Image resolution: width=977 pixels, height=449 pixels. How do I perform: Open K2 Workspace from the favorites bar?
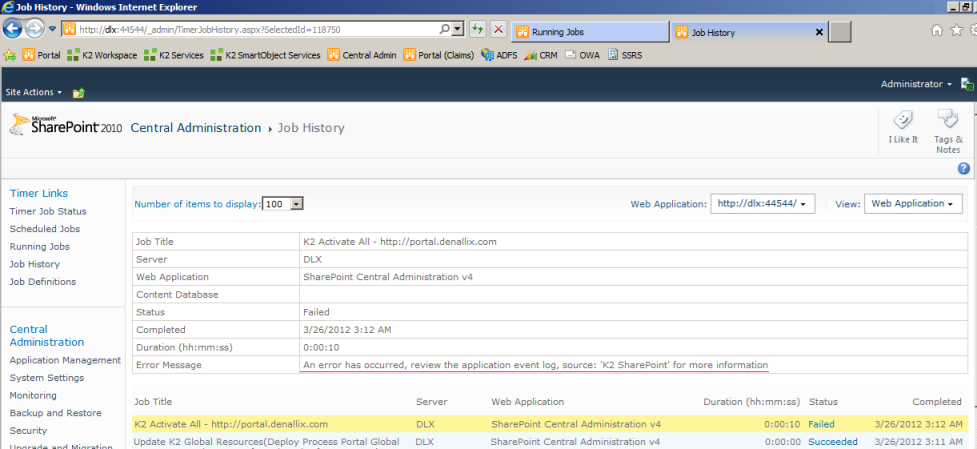(x=102, y=55)
